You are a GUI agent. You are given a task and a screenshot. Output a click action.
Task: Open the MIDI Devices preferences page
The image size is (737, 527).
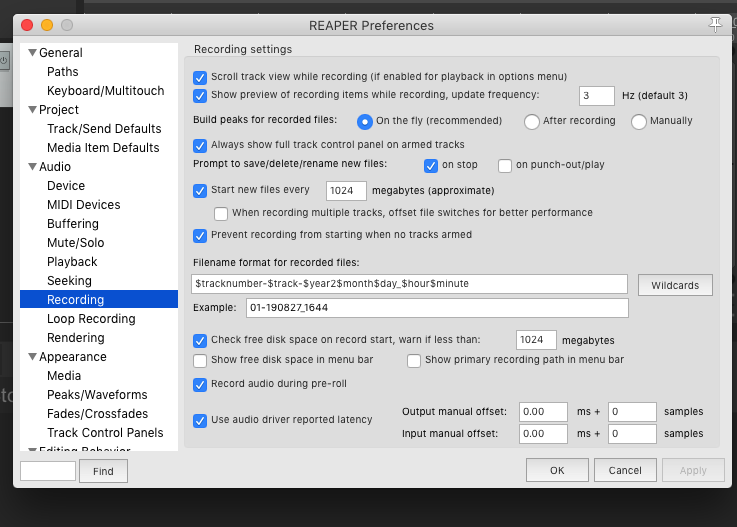[83, 205]
